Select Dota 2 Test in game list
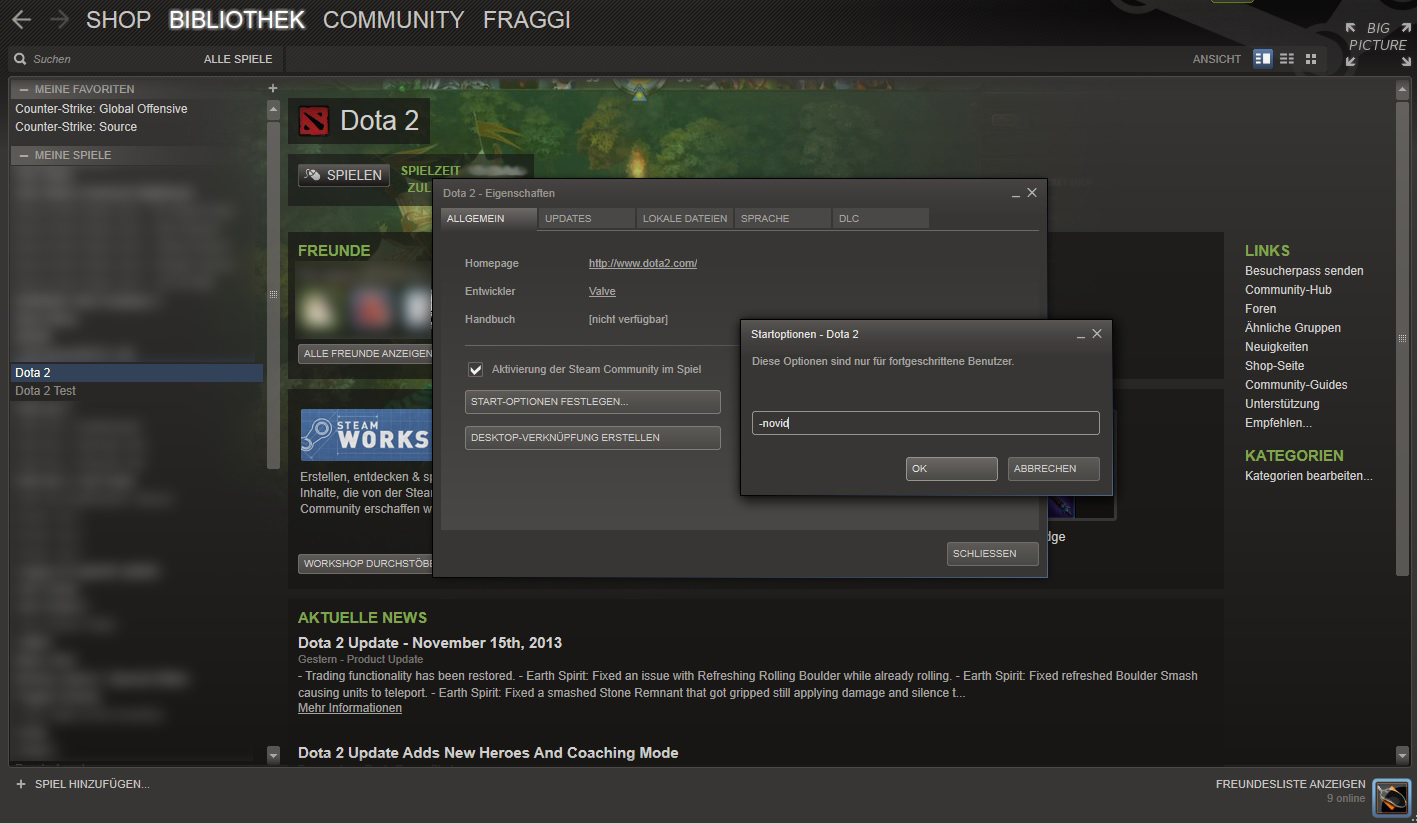This screenshot has height=823, width=1417. [x=137, y=391]
